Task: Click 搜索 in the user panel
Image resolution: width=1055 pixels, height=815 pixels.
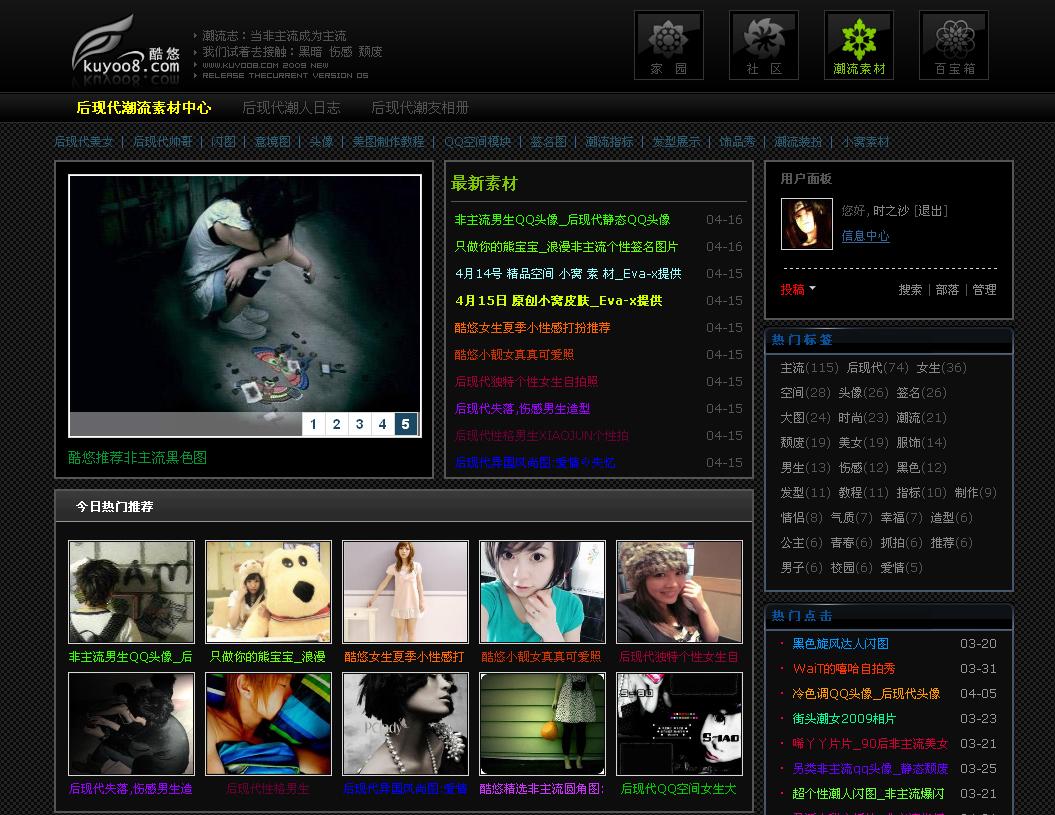Action: tap(910, 289)
